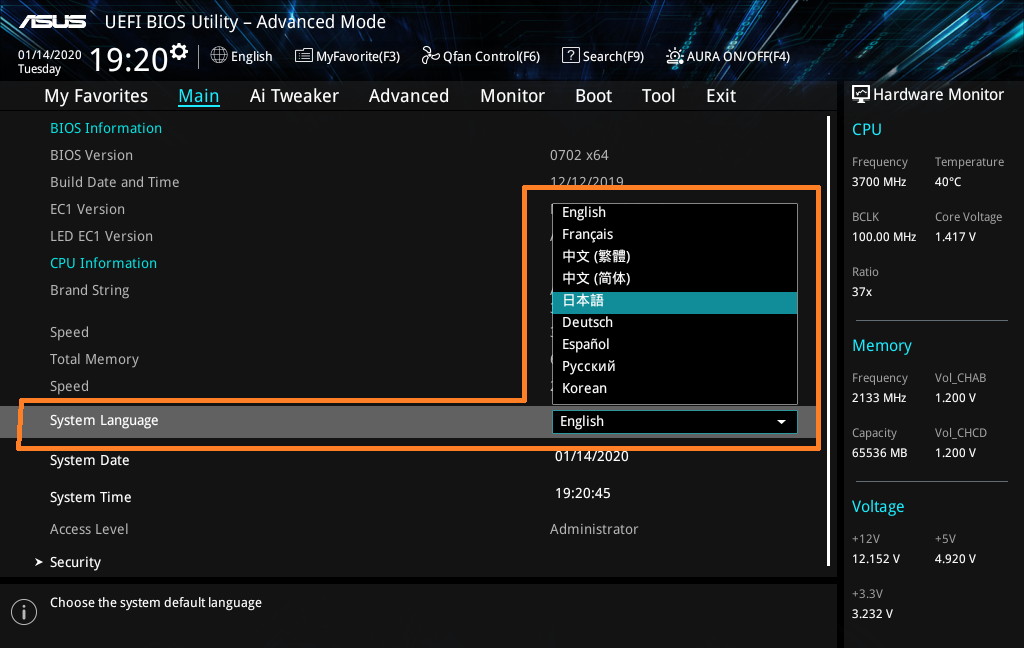Click the Build Date and Time label
This screenshot has width=1024, height=648.
pyautogui.click(x=114, y=182)
